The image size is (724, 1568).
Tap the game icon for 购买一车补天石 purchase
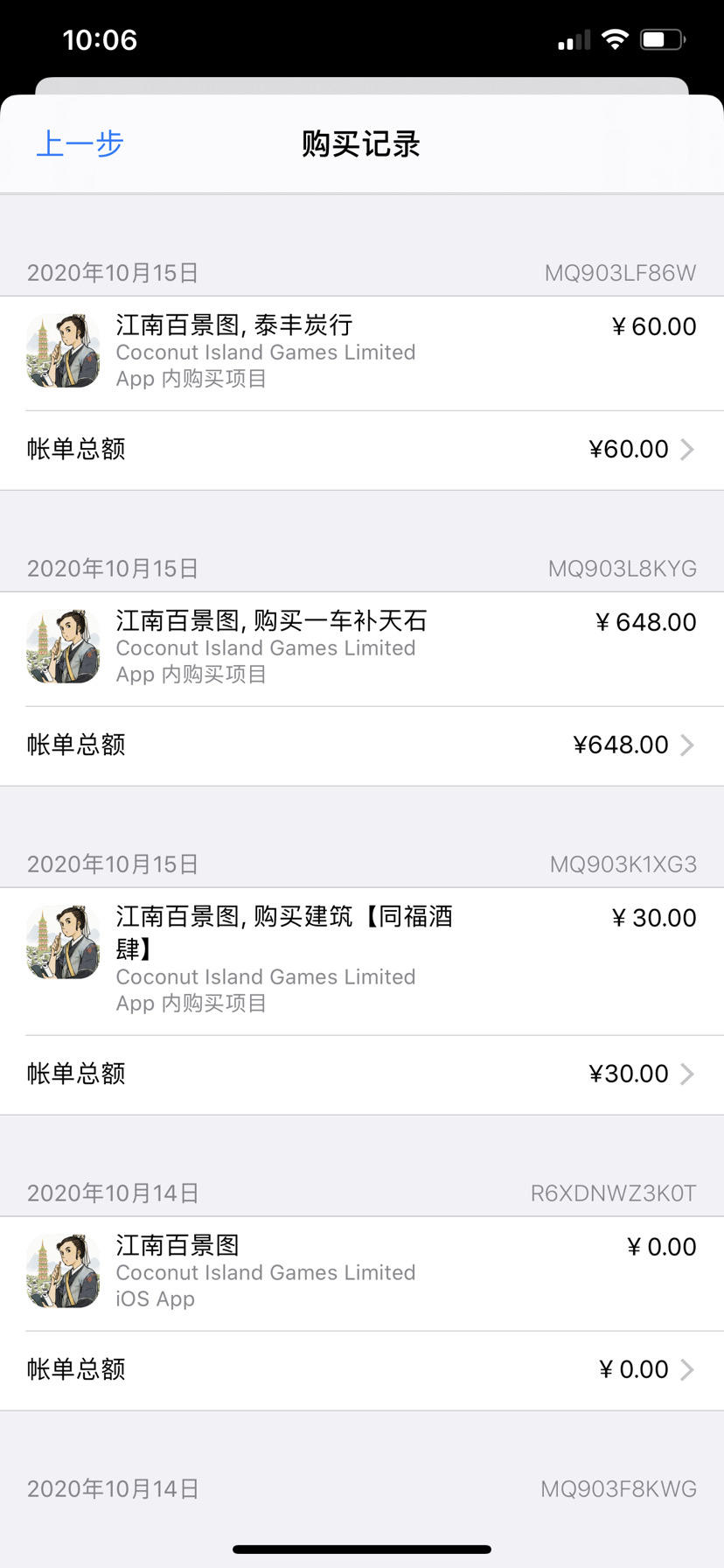tap(63, 647)
